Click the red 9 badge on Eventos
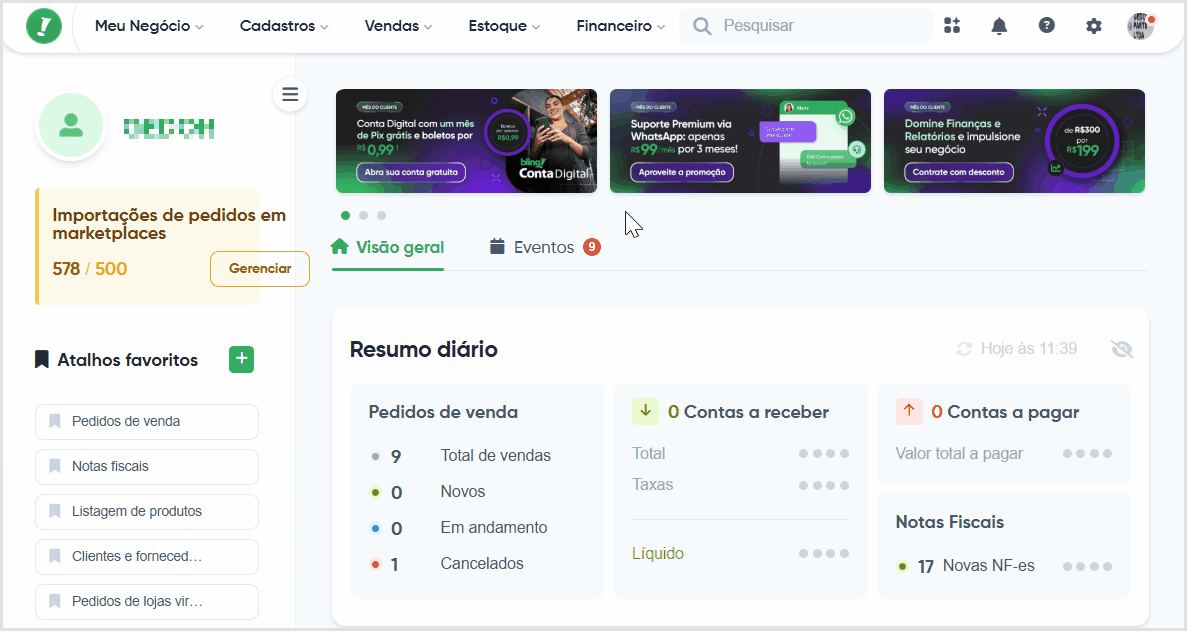This screenshot has height=631, width=1187. pyautogui.click(x=592, y=247)
